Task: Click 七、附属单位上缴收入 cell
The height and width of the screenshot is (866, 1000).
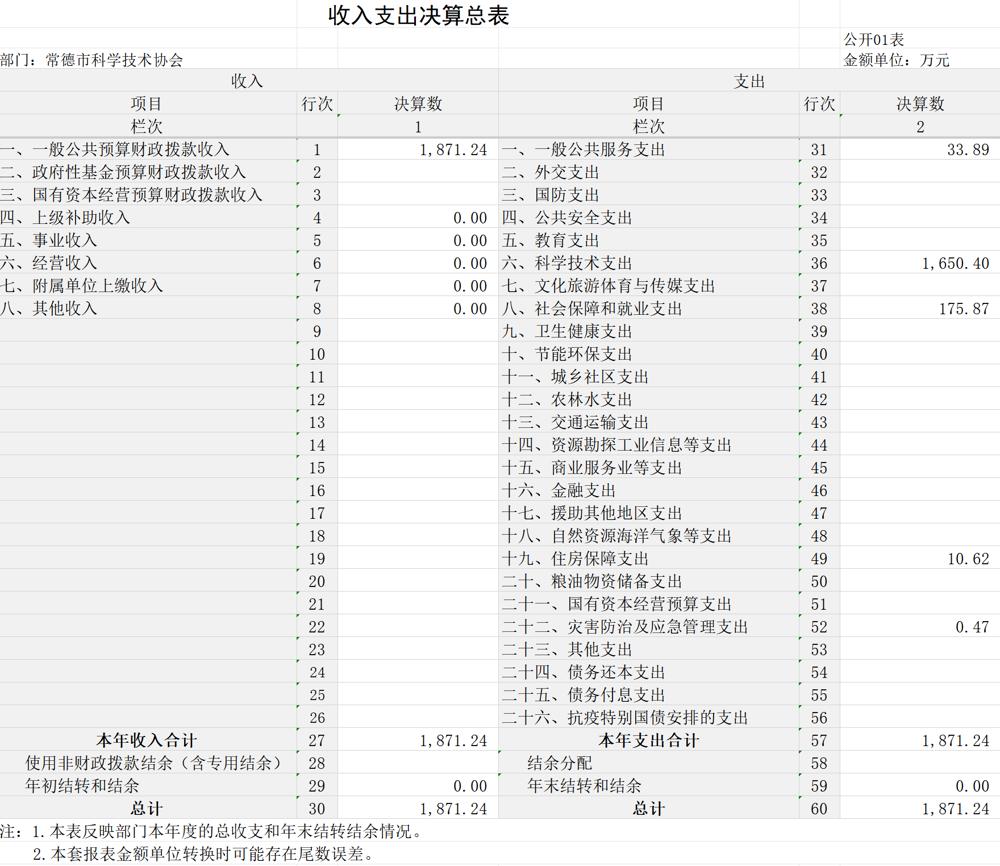Action: click(148, 286)
